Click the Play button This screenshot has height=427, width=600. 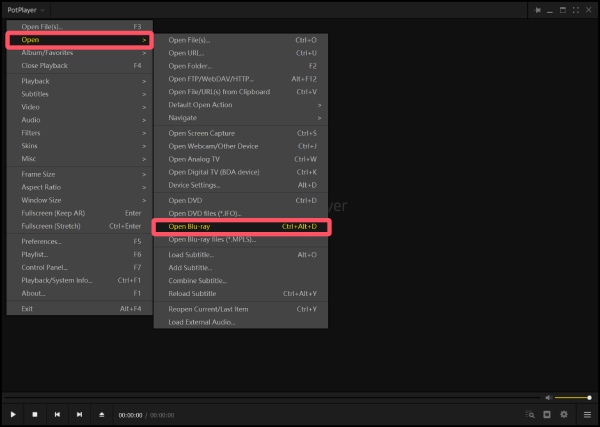click(13, 414)
